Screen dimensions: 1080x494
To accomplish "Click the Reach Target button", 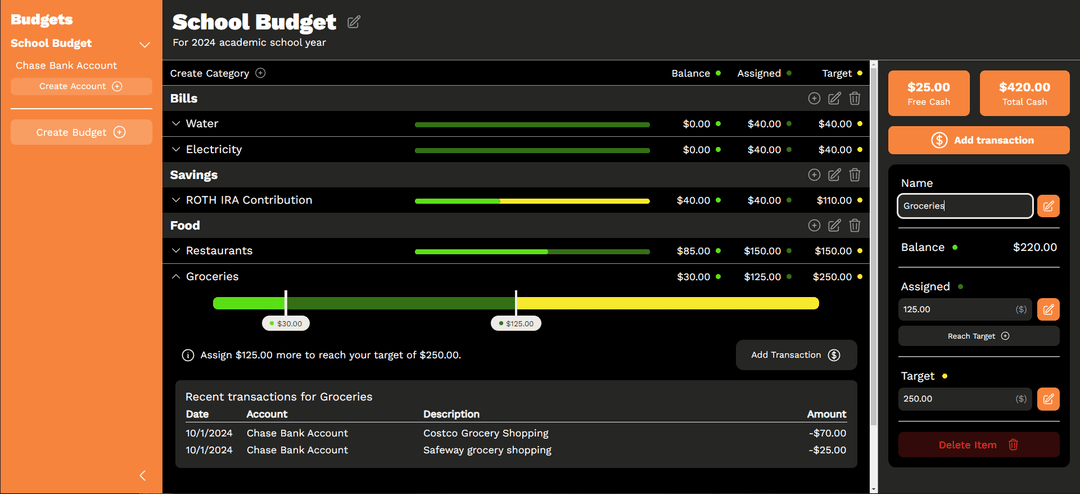I will click(x=978, y=336).
